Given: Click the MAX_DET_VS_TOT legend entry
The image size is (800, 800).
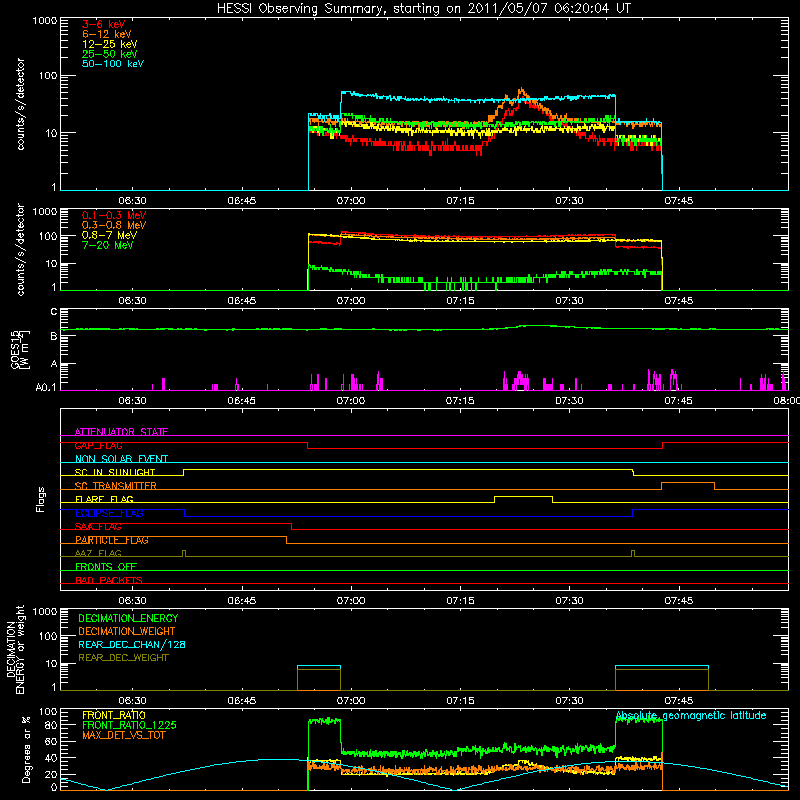Looking at the screenshot, I should coord(123,735).
